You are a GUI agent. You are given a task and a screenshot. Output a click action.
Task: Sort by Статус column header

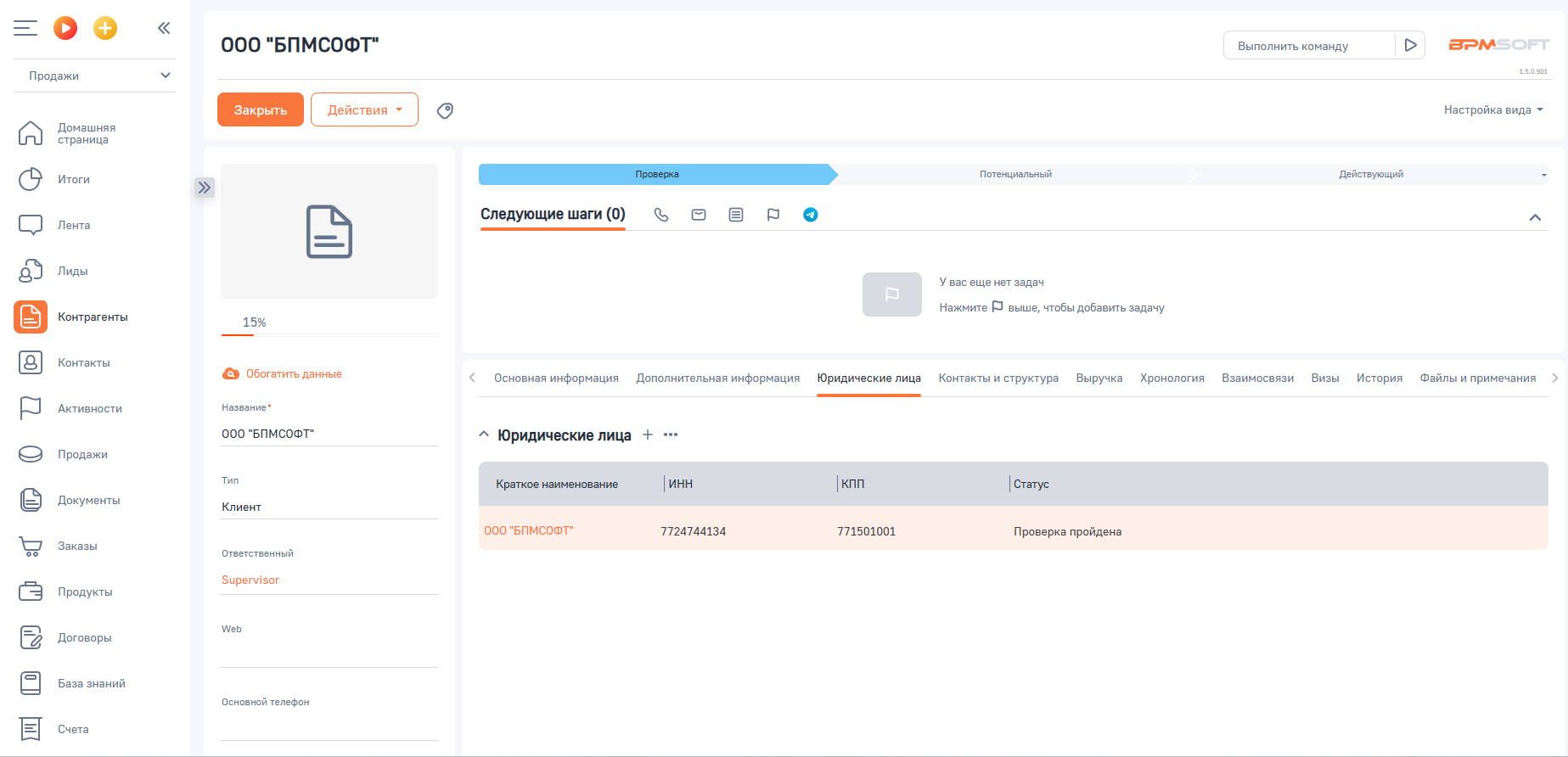(1031, 484)
